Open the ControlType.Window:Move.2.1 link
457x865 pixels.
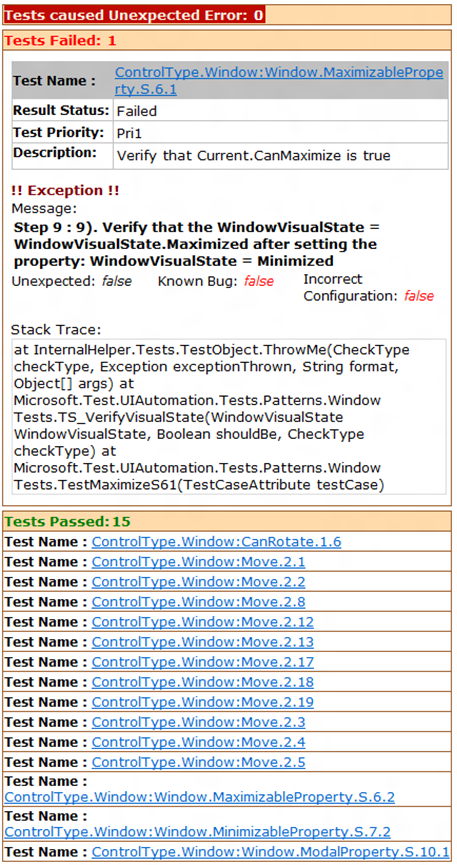[198, 562]
